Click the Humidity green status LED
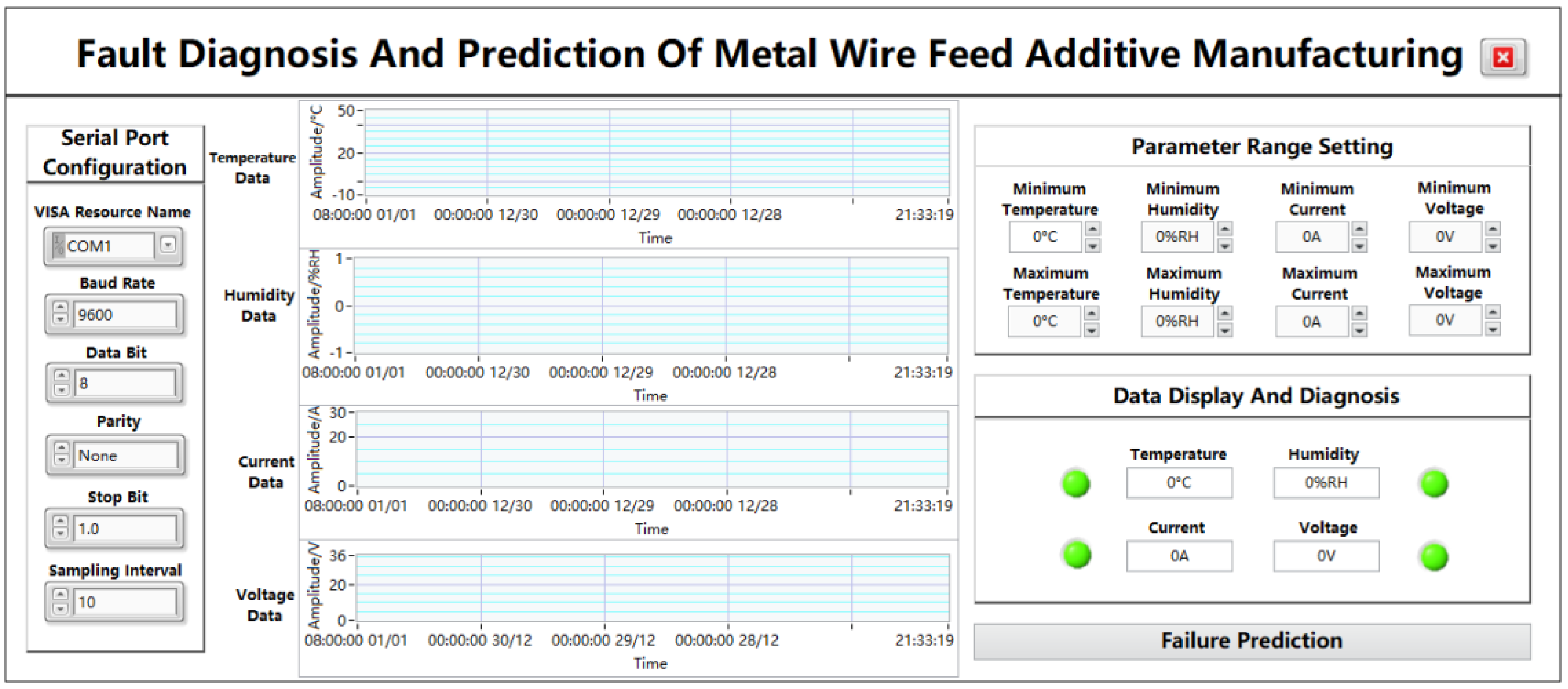Viewport: 1568px width, 689px height. (x=1434, y=484)
